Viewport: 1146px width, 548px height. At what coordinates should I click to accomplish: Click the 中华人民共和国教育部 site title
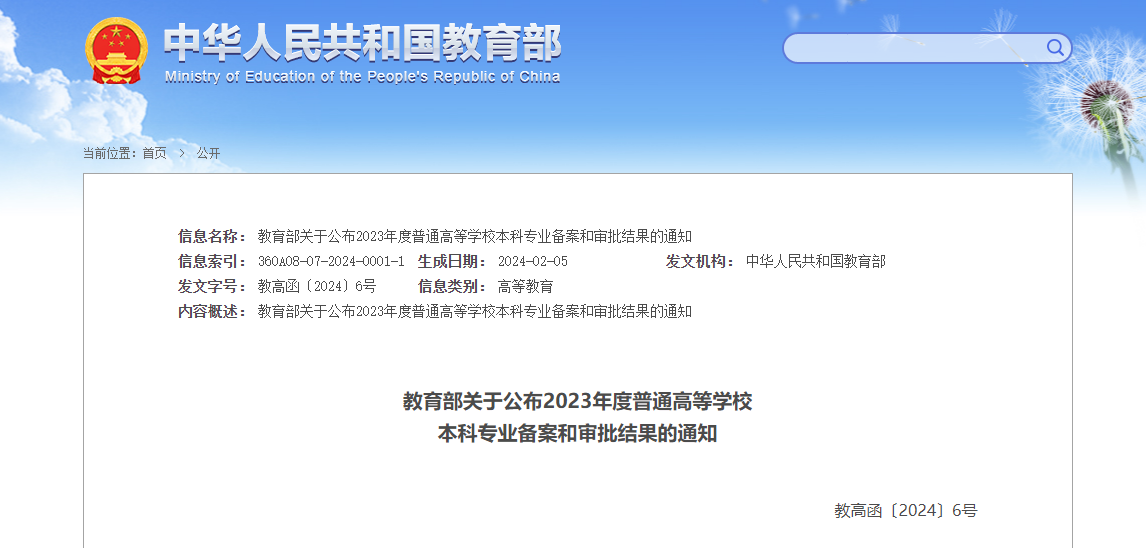pos(362,42)
